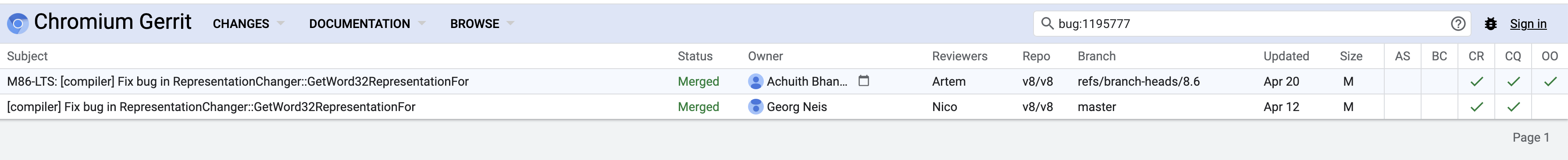Click the Chromium Gerrit title
Image resolution: width=1568 pixels, height=160 pixels.
click(x=113, y=22)
